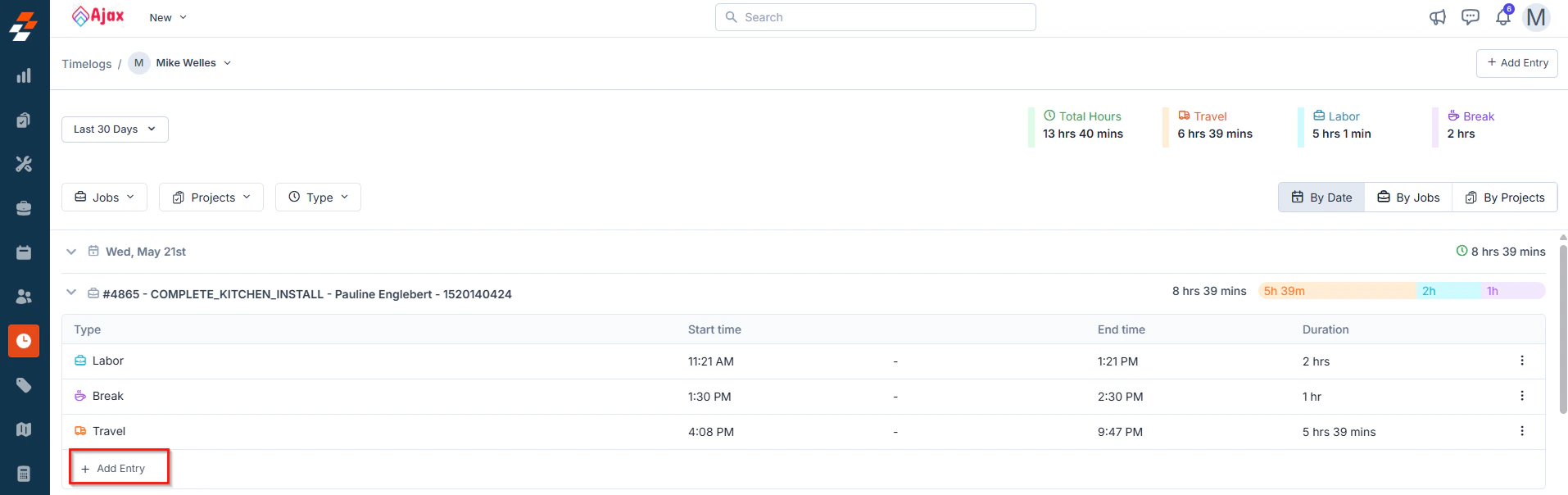The height and width of the screenshot is (495, 1568).
Task: Open the Last 30 Days range dropdown
Action: [115, 129]
